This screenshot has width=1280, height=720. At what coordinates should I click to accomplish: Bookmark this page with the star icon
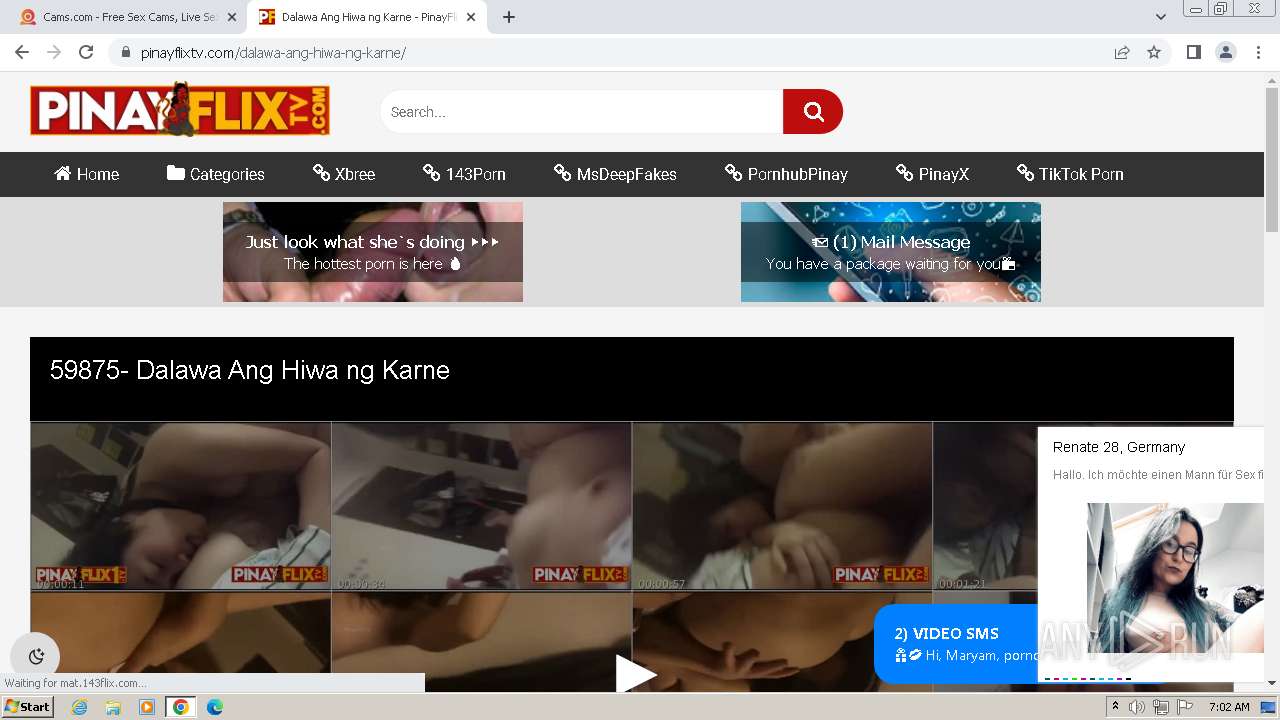[1154, 52]
